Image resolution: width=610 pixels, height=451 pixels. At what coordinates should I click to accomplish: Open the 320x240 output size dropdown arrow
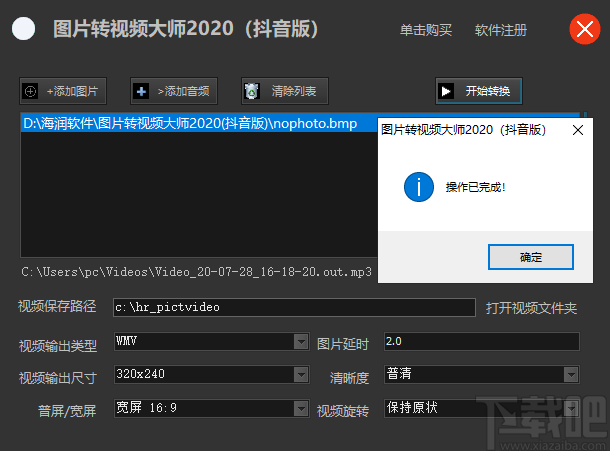point(301,375)
